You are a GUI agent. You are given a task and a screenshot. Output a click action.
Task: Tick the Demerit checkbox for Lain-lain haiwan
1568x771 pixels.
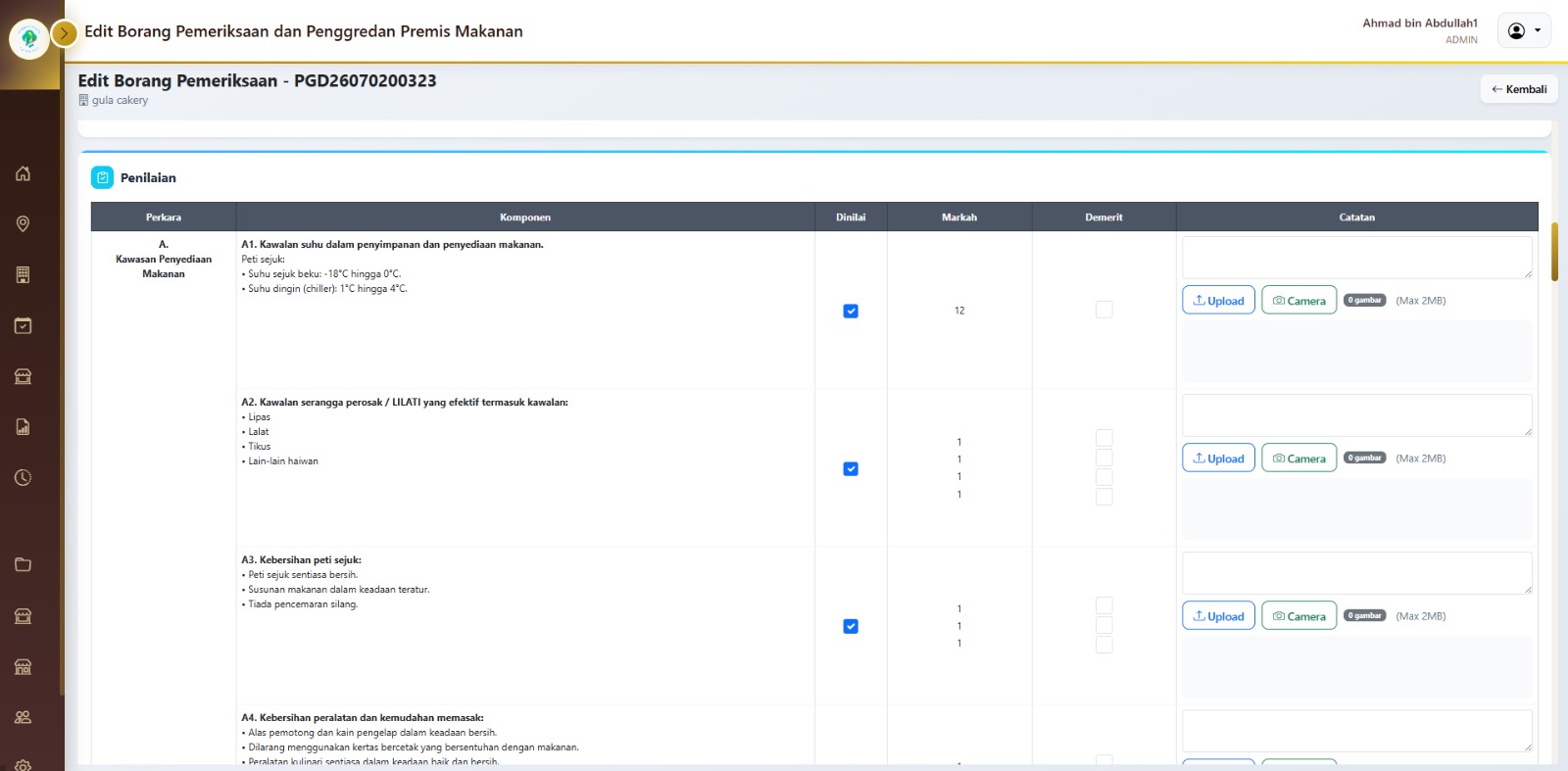coord(1103,497)
